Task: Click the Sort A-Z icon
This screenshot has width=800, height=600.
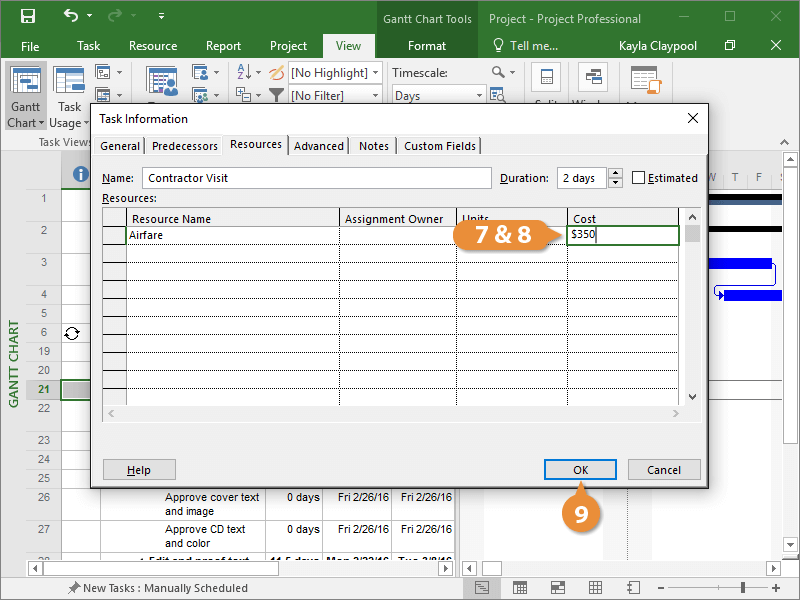Action: pyautogui.click(x=243, y=72)
